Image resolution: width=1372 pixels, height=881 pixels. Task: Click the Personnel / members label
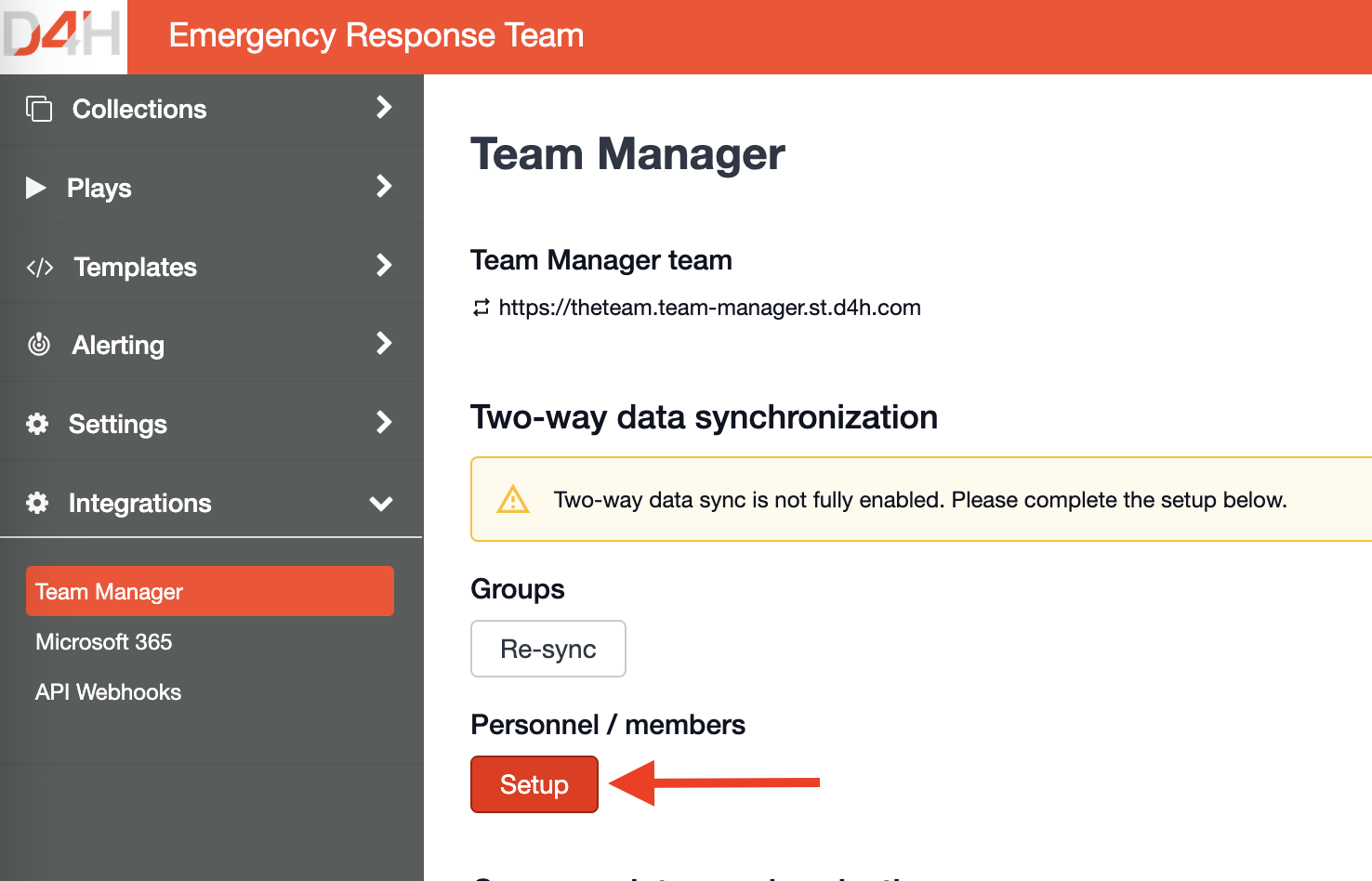(x=608, y=725)
